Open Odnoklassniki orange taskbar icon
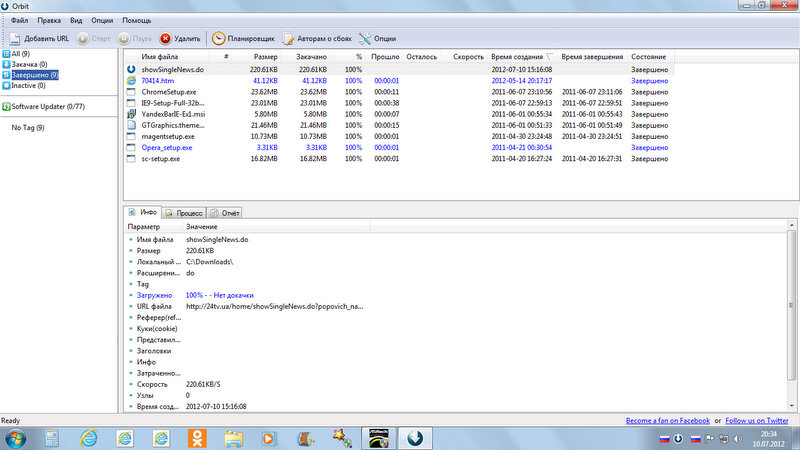Viewport: 800px width, 450px height. coord(197,438)
